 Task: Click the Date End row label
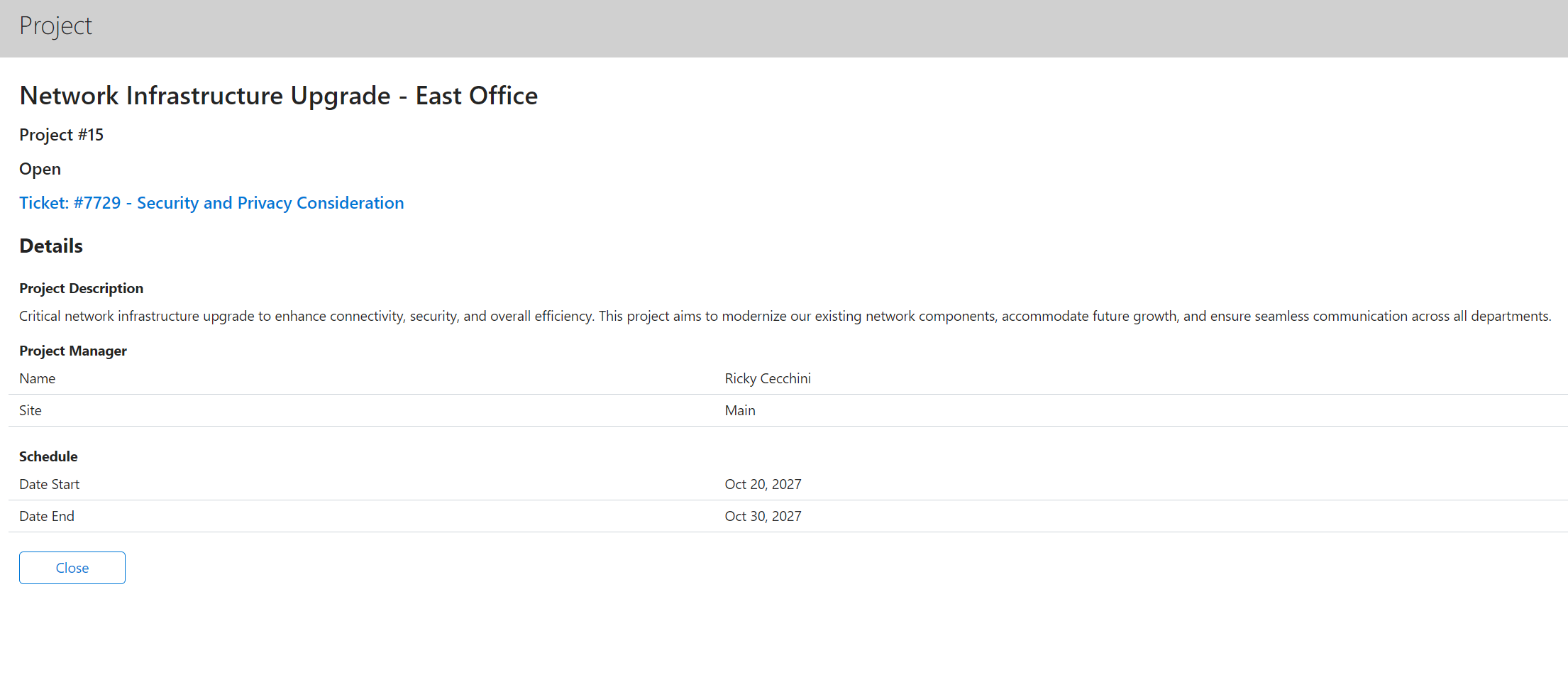(x=47, y=516)
